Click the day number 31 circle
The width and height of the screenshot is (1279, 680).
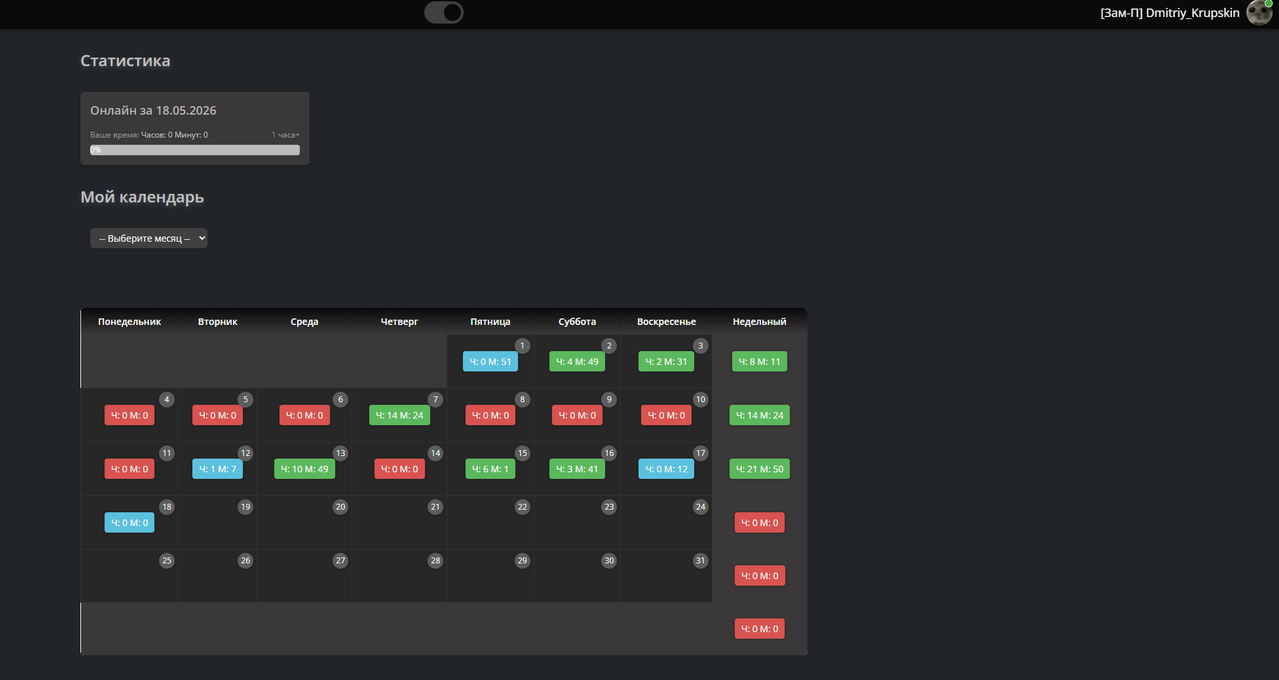(x=700, y=561)
